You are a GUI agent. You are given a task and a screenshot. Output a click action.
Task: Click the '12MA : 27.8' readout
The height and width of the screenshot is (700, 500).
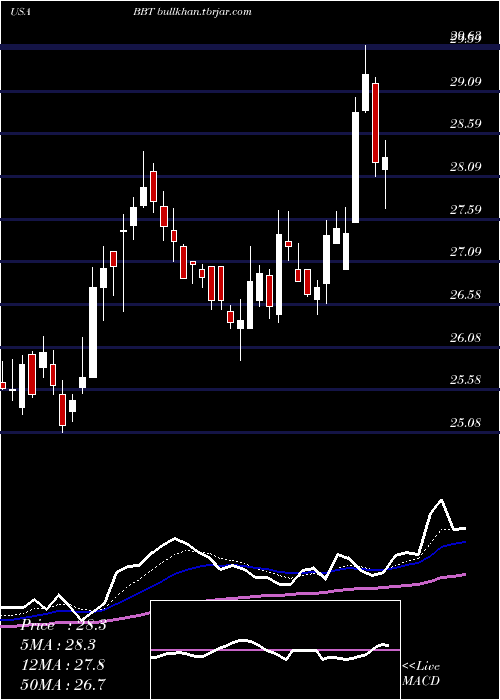tap(63, 664)
